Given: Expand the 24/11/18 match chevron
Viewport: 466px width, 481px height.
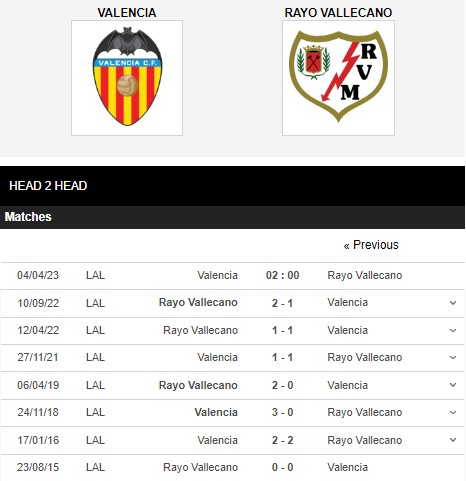Looking at the screenshot, I should point(453,412).
